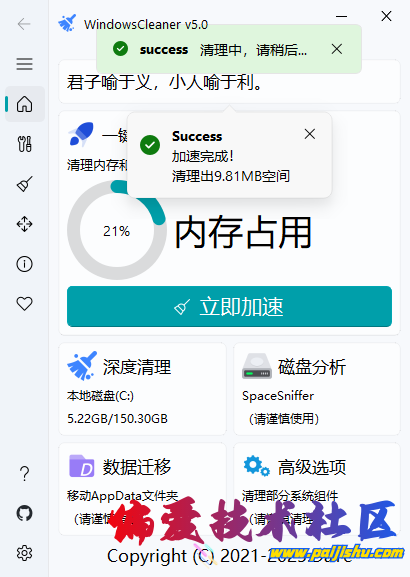Image resolution: width=410 pixels, height=577 pixels.
Task: Open the 高级选项 card
Action: click(317, 489)
